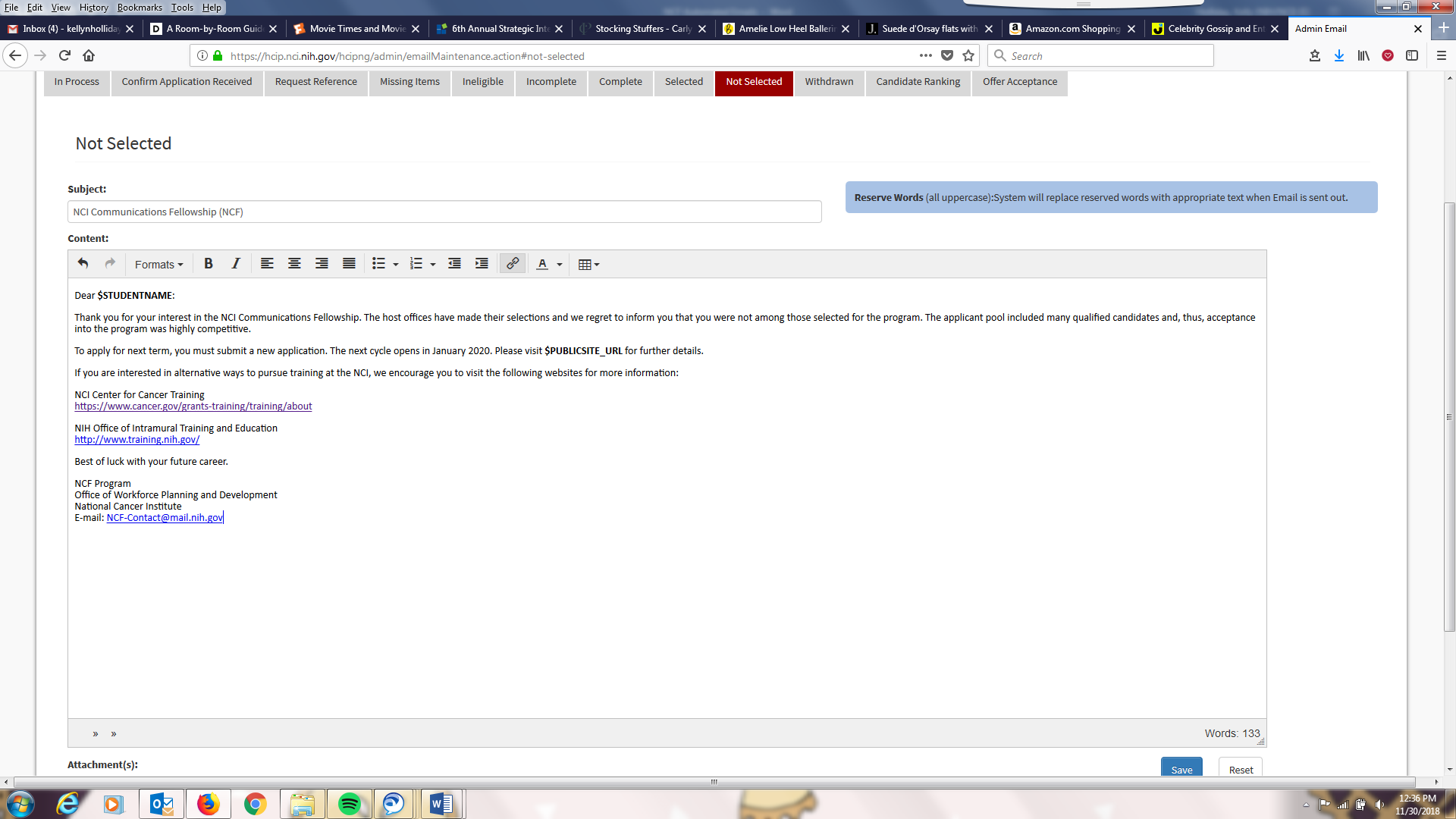The width and height of the screenshot is (1456, 819).
Task: Center align the email text
Action: 294,264
